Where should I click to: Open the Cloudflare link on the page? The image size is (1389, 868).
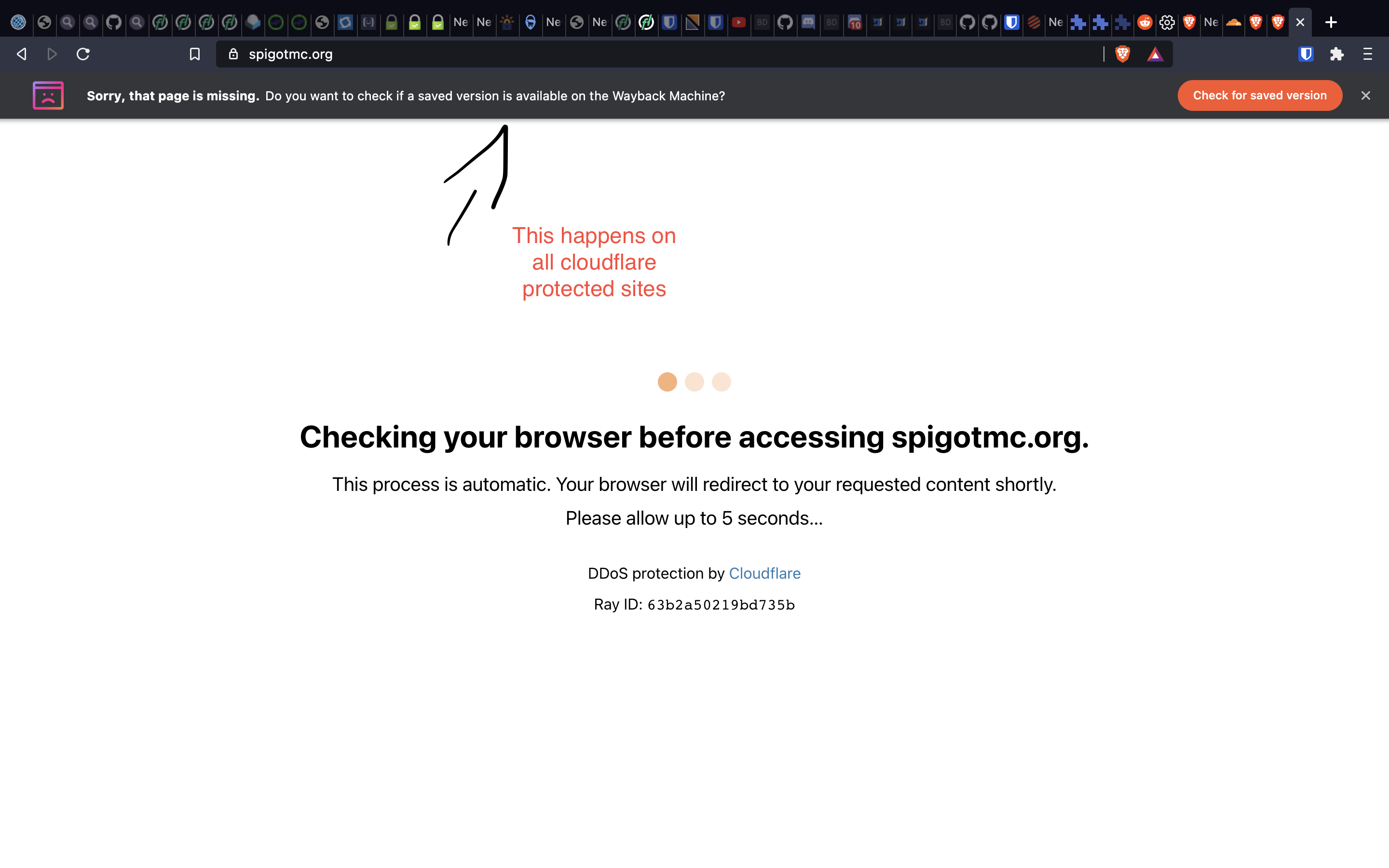[764, 573]
